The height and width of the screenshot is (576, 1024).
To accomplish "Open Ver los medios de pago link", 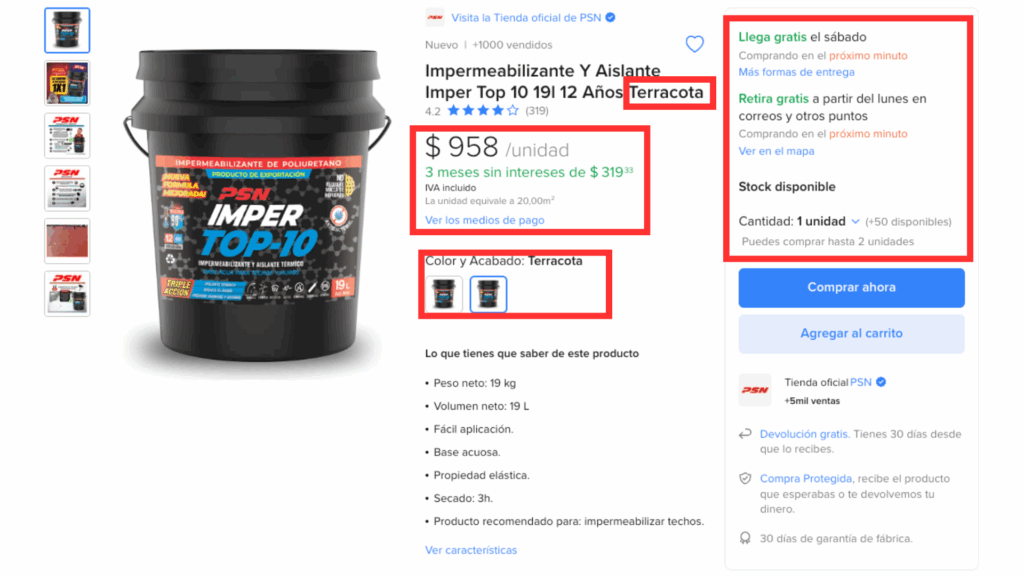I will click(x=485, y=220).
